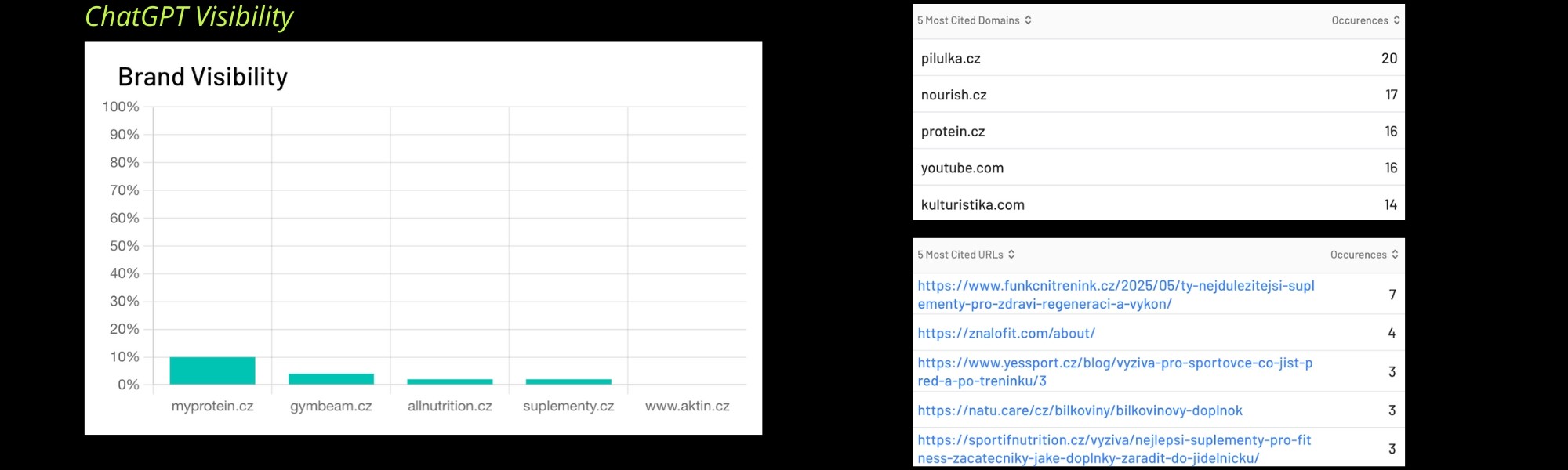1568x470 pixels.
Task: Click the 10% y-axis label
Action: click(x=124, y=357)
